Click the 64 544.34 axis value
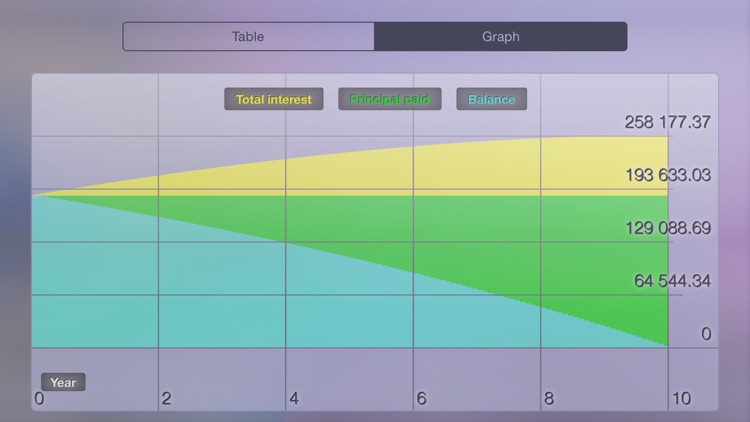The width and height of the screenshot is (750, 422). (x=672, y=281)
